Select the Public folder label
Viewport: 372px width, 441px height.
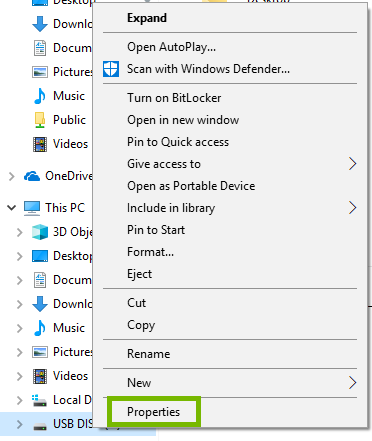pos(69,120)
